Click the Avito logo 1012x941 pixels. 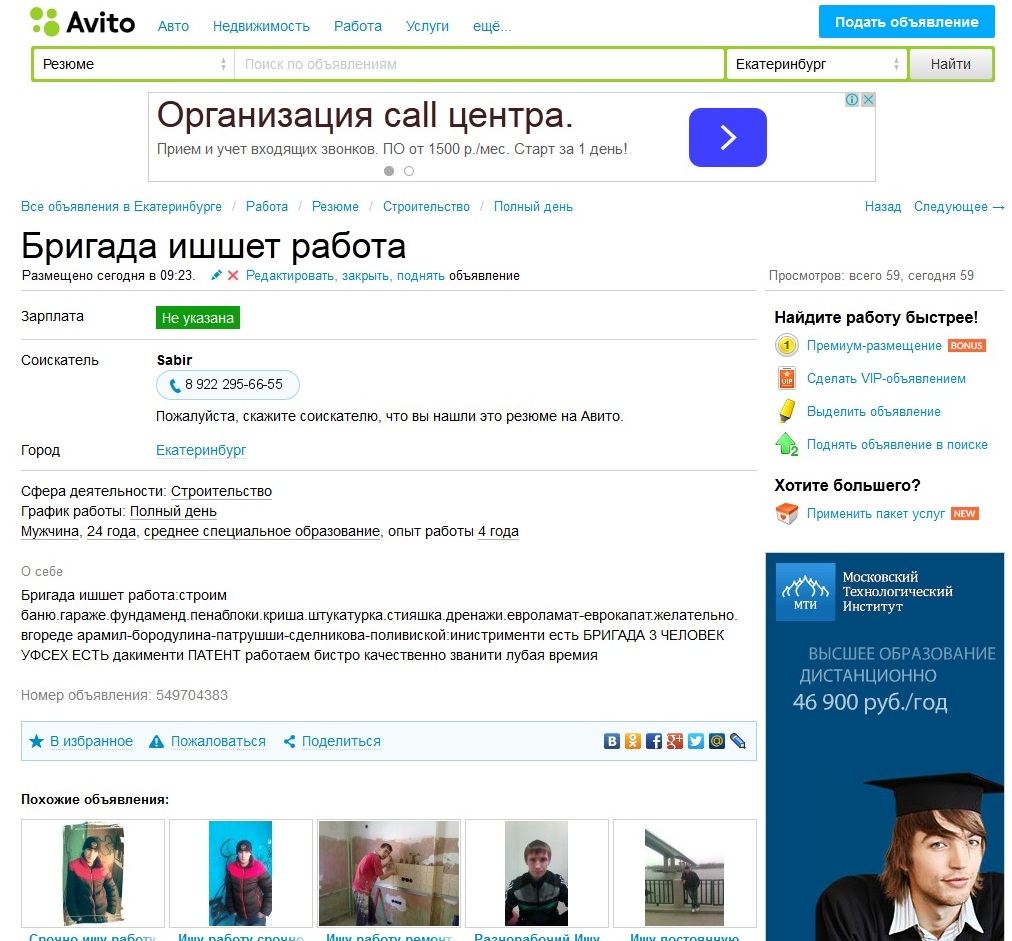[83, 23]
